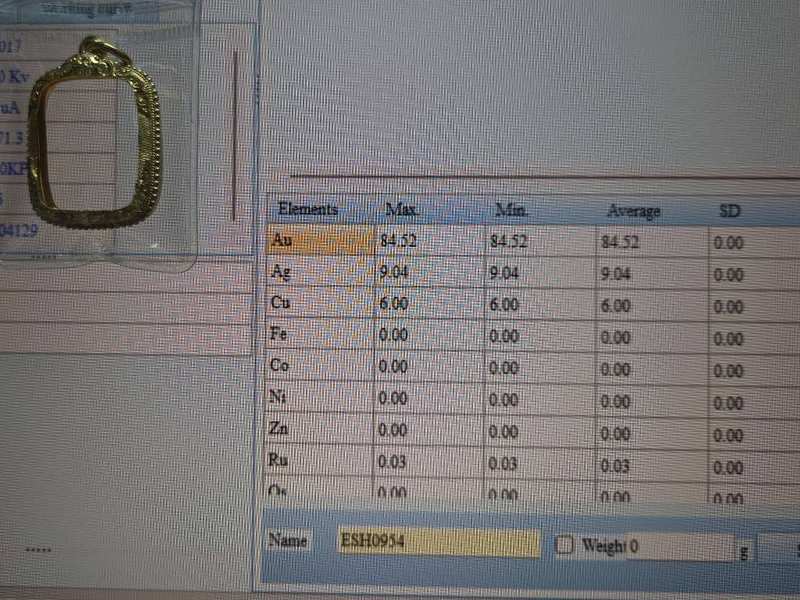800x600 pixels.
Task: Click the Name field containing ESH0954
Action: (x=438, y=542)
